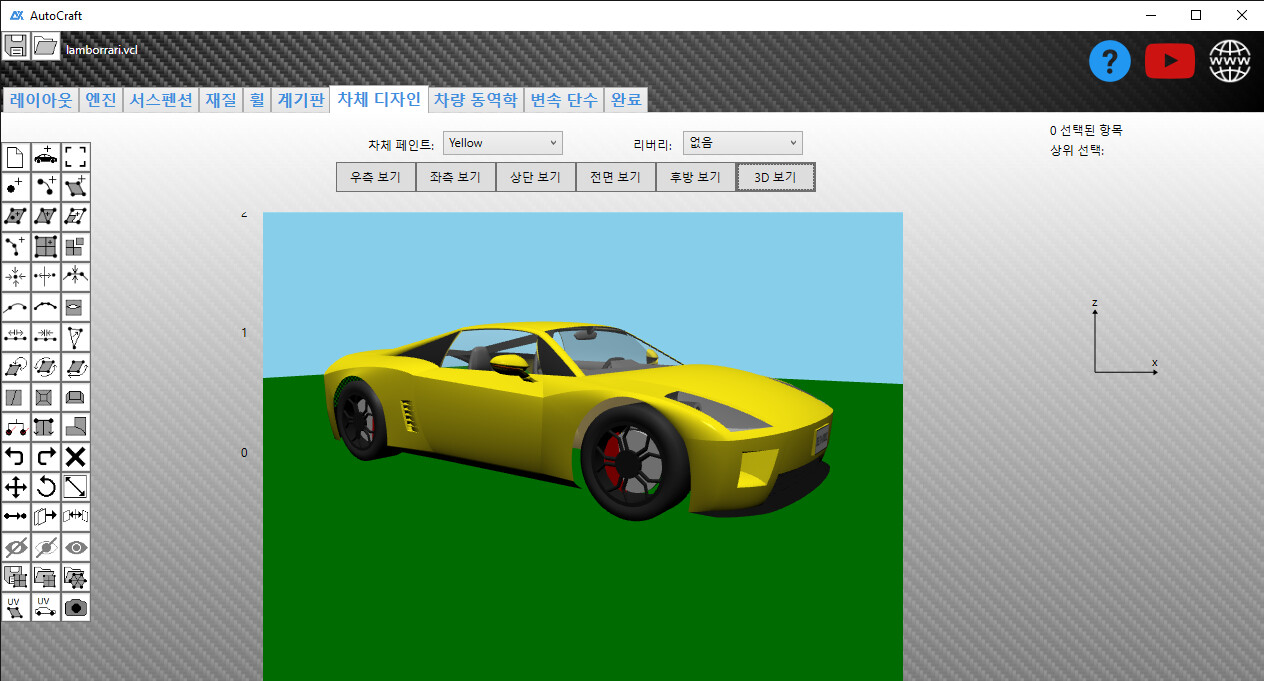Expand the 리버리 dropdown showing 없음
The width and height of the screenshot is (1264, 681).
(742, 143)
